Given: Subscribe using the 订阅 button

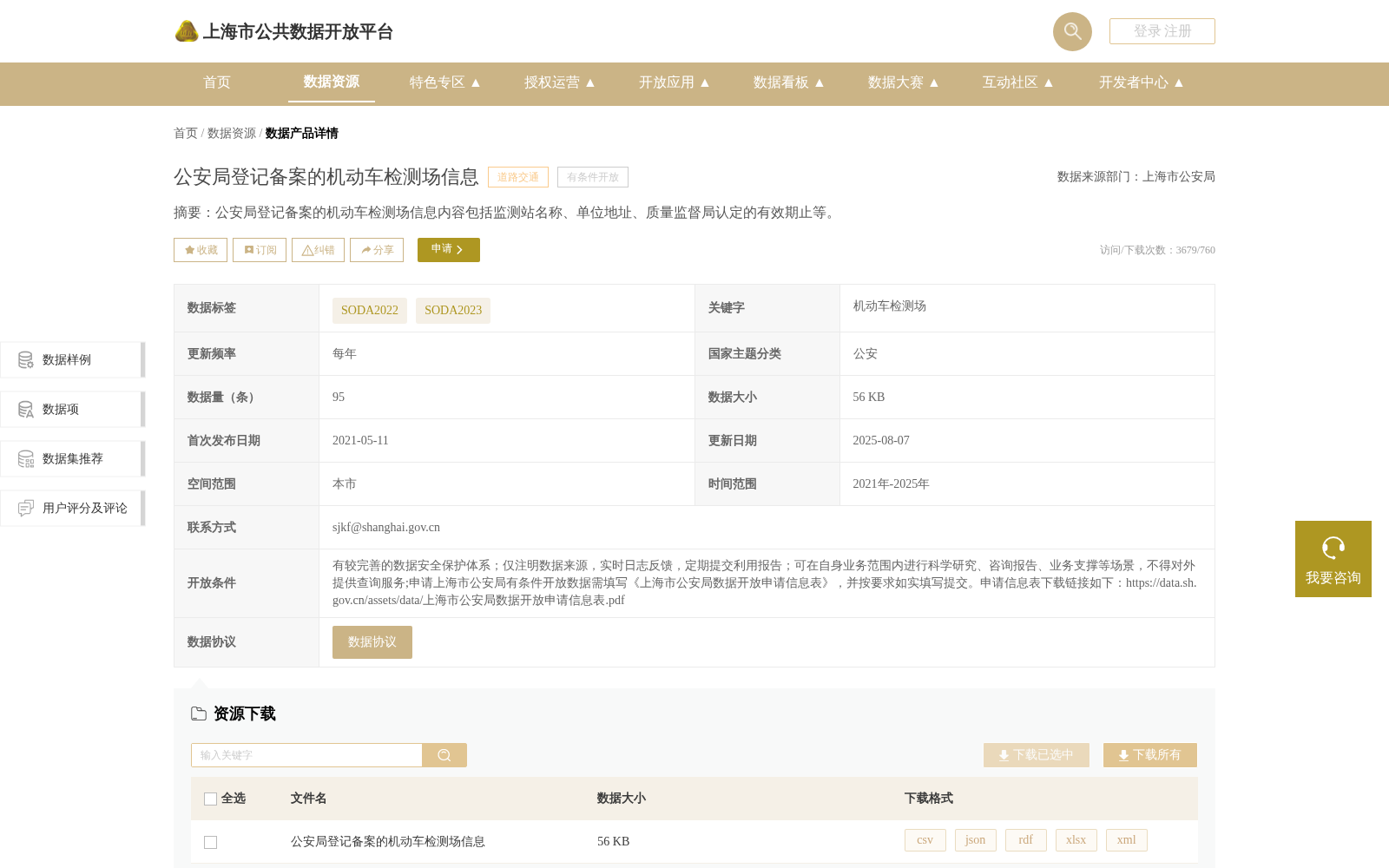Looking at the screenshot, I should tap(260, 250).
